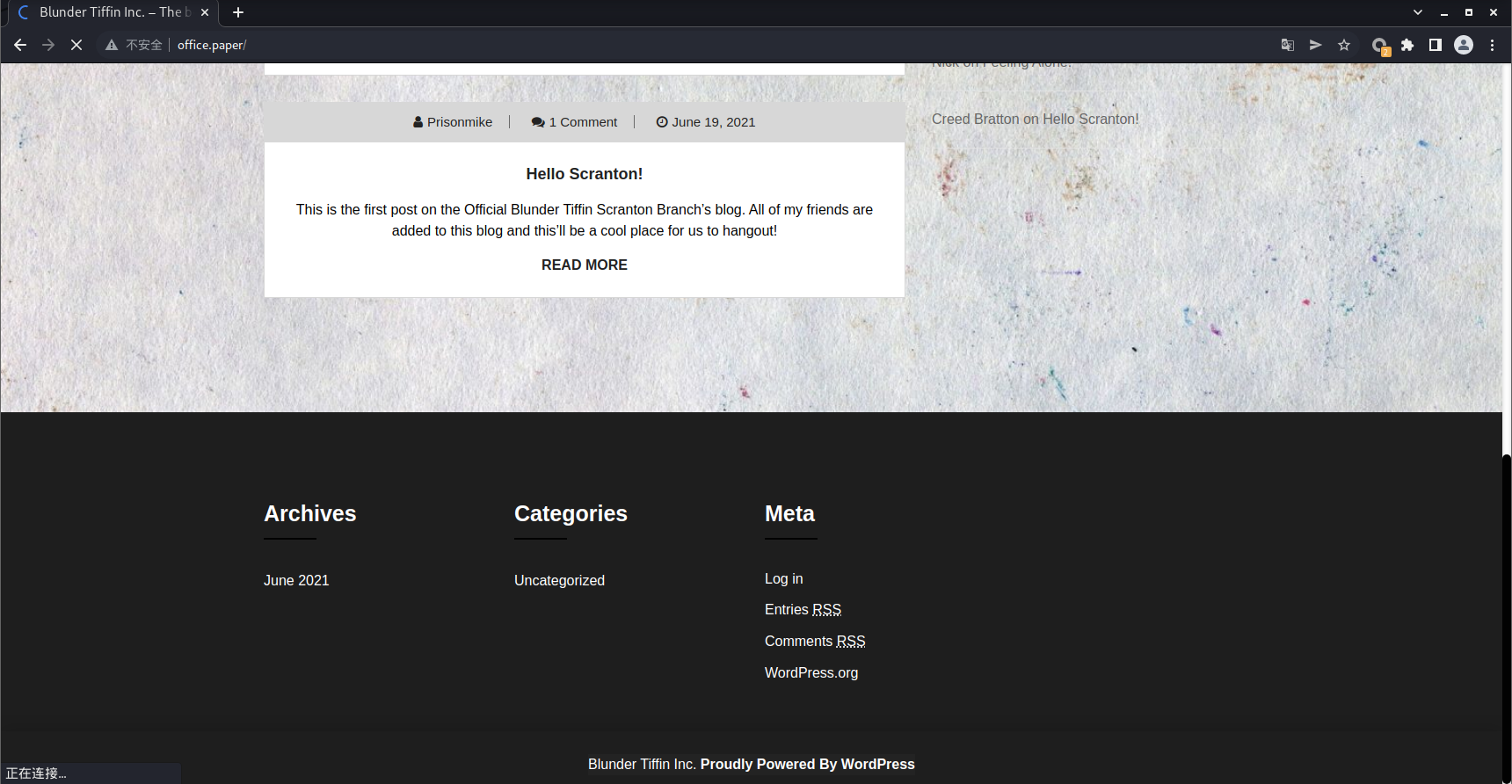
Task: Open the Chrome three-dot menu
Action: [1492, 45]
